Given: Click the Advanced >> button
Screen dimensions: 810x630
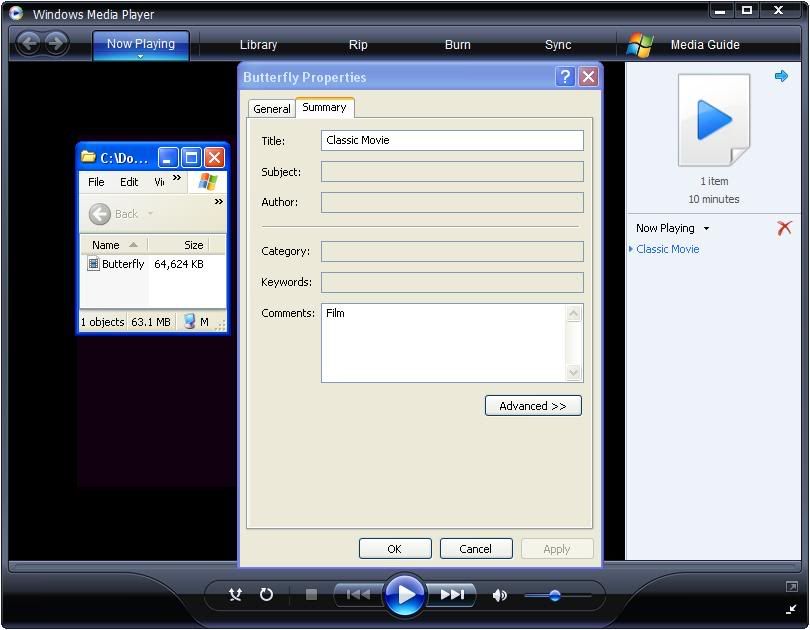Looking at the screenshot, I should coord(533,406).
